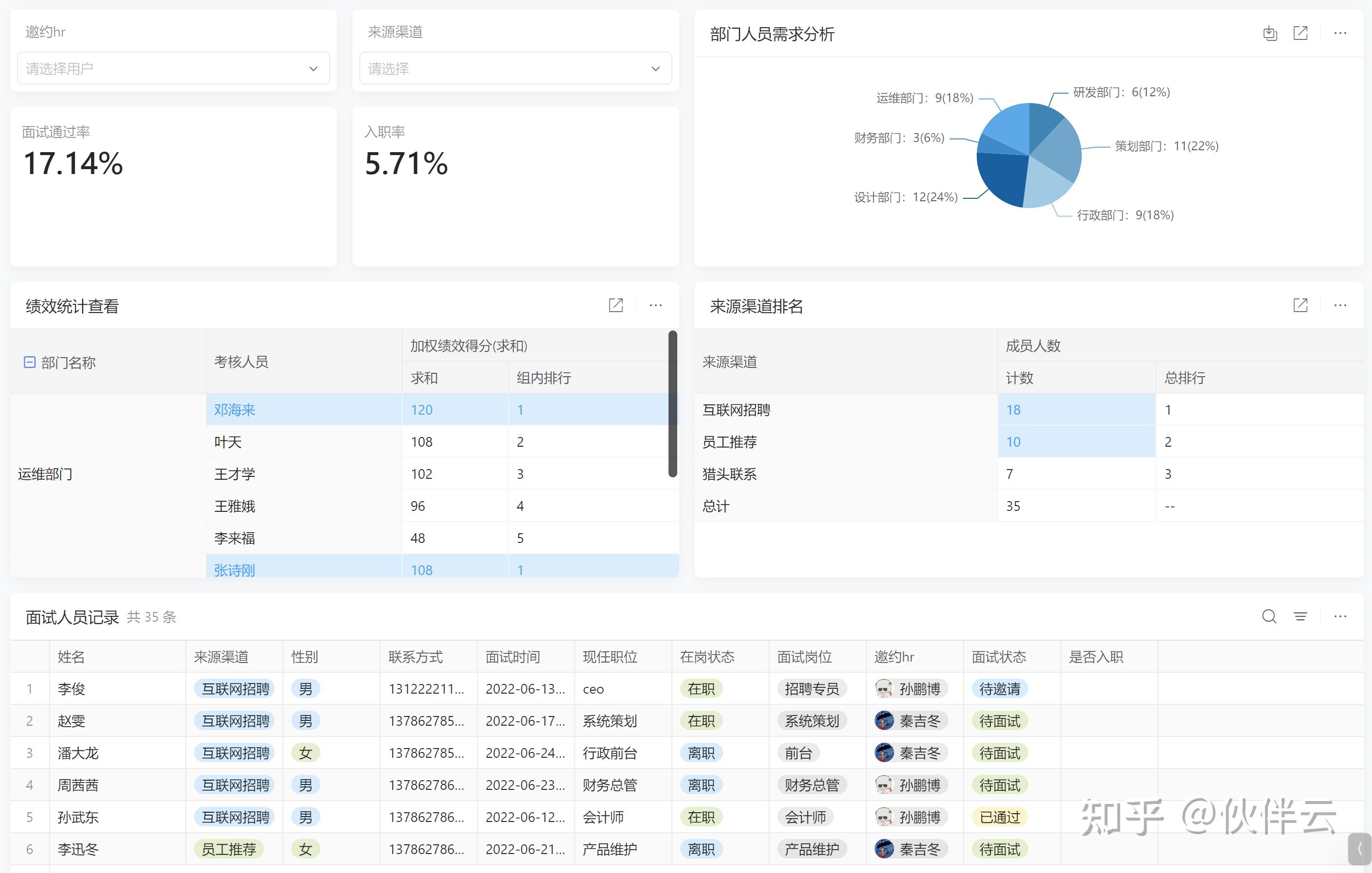Expand the 绩效统计查看 table to fullscreen
This screenshot has height=873, width=1372.
tap(616, 305)
